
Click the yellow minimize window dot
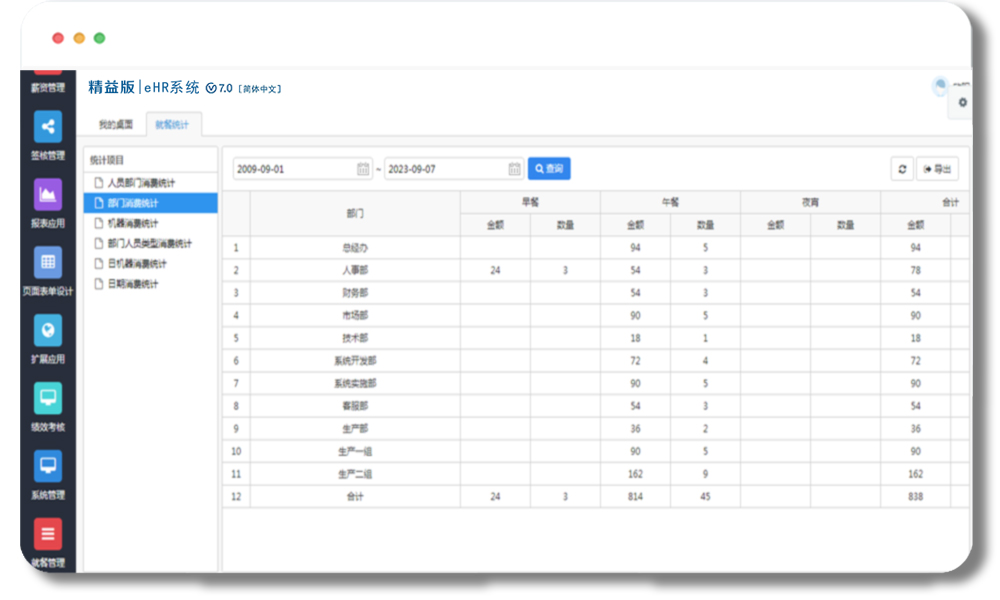pyautogui.click(x=79, y=38)
